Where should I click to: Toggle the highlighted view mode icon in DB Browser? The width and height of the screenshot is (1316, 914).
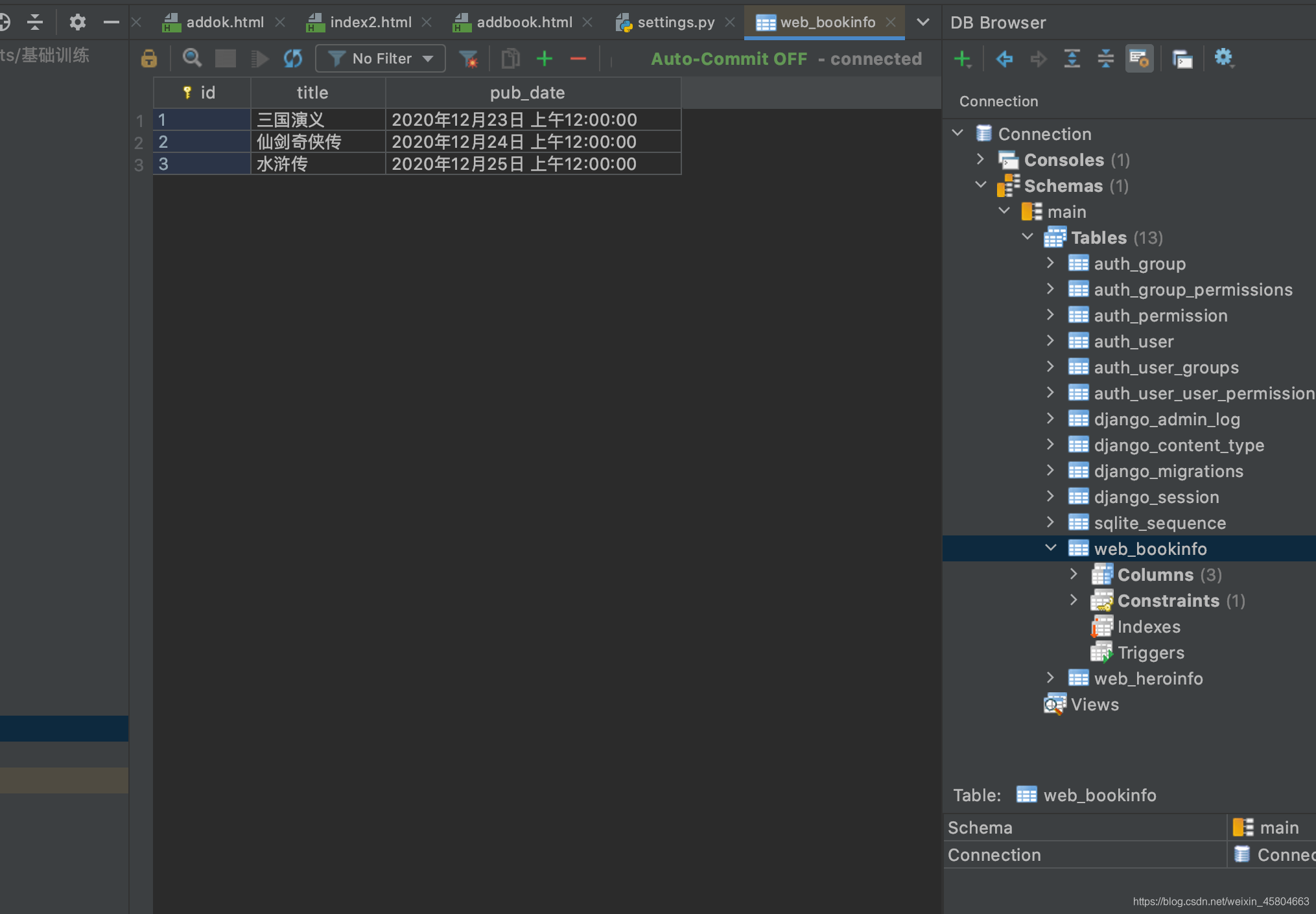(x=1139, y=59)
